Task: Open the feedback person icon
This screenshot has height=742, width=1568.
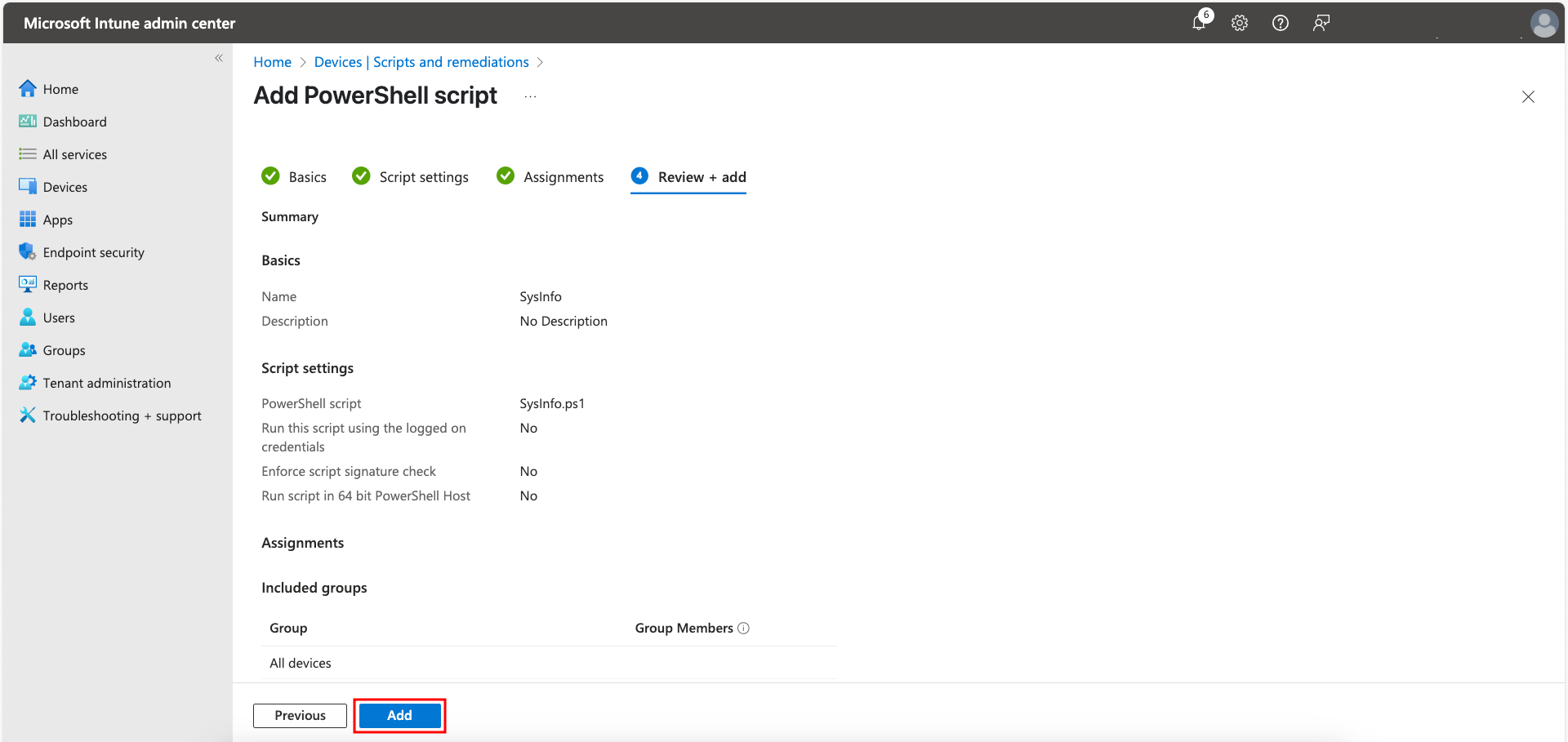Action: [1321, 23]
